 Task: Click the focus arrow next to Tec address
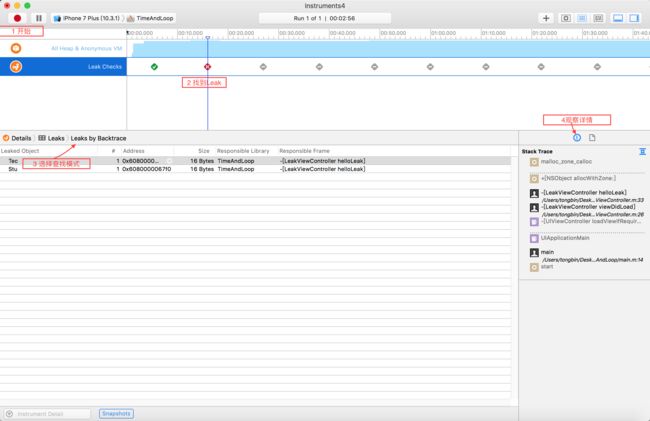[169, 161]
